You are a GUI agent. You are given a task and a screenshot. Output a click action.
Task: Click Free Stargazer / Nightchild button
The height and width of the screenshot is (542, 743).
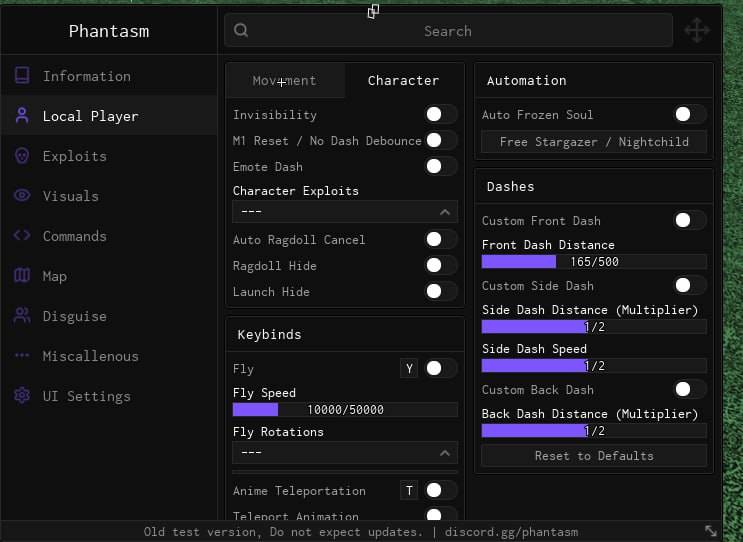(x=594, y=142)
